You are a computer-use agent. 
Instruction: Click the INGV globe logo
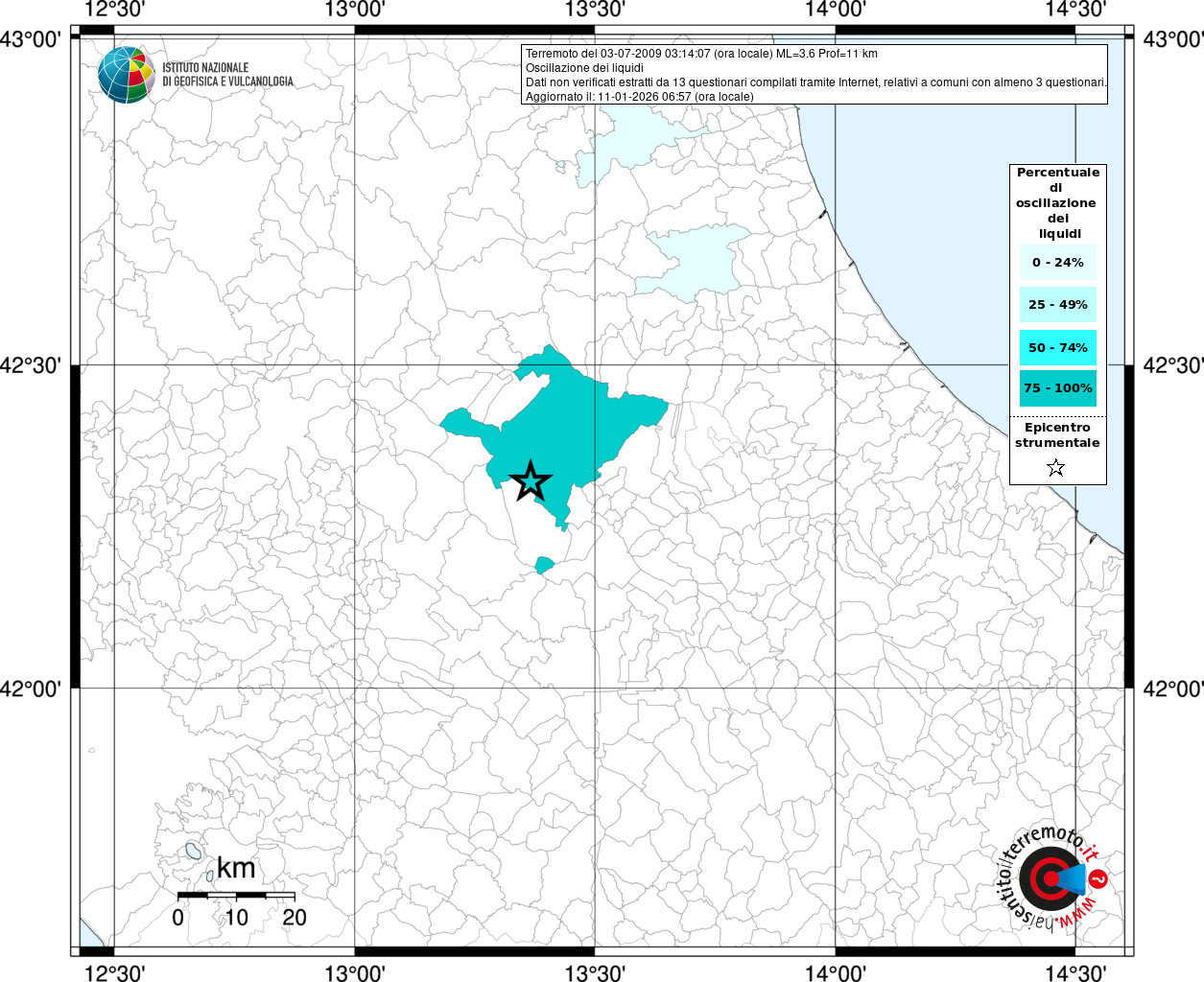click(127, 74)
